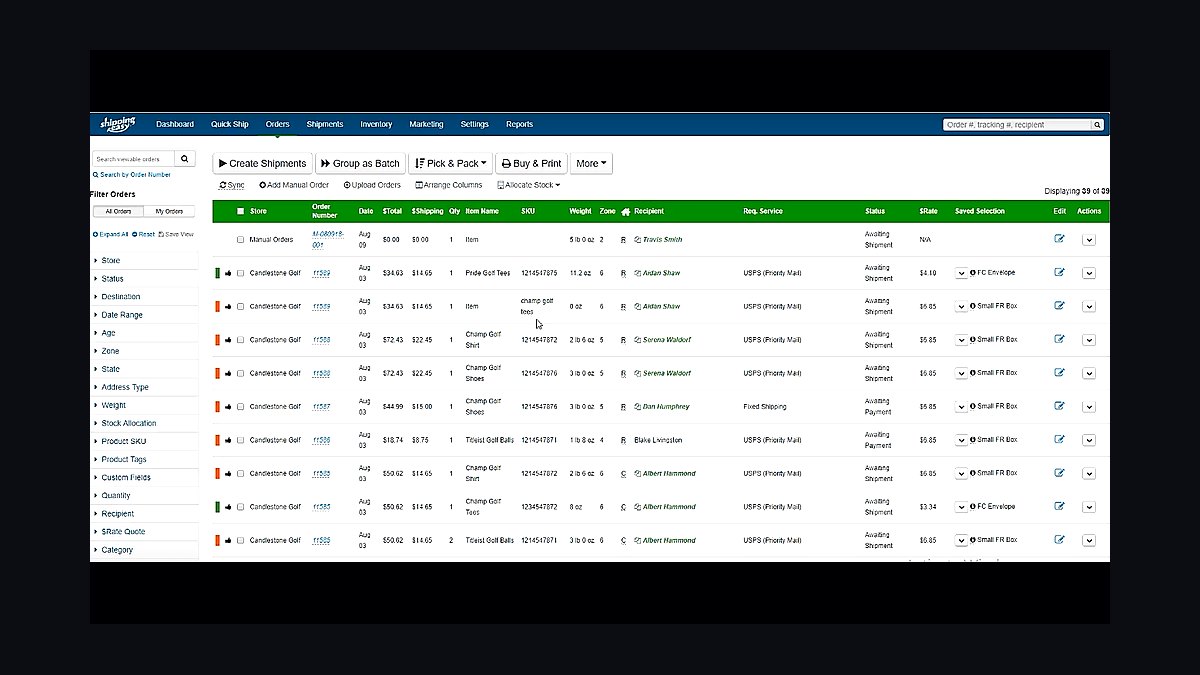Screen dimensions: 1200x675
Task: Select the checkbox for the Pride Golf Tees order
Action: coord(240,273)
